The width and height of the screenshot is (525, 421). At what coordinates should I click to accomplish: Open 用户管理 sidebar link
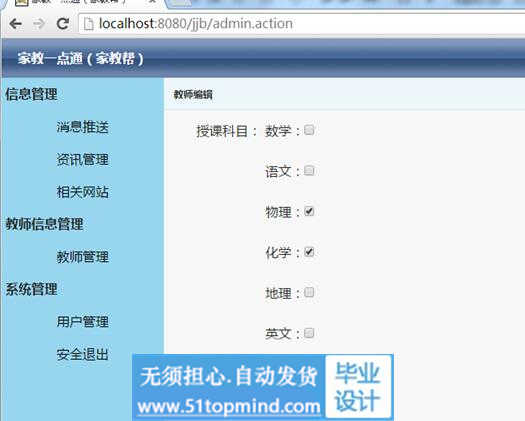point(82,322)
